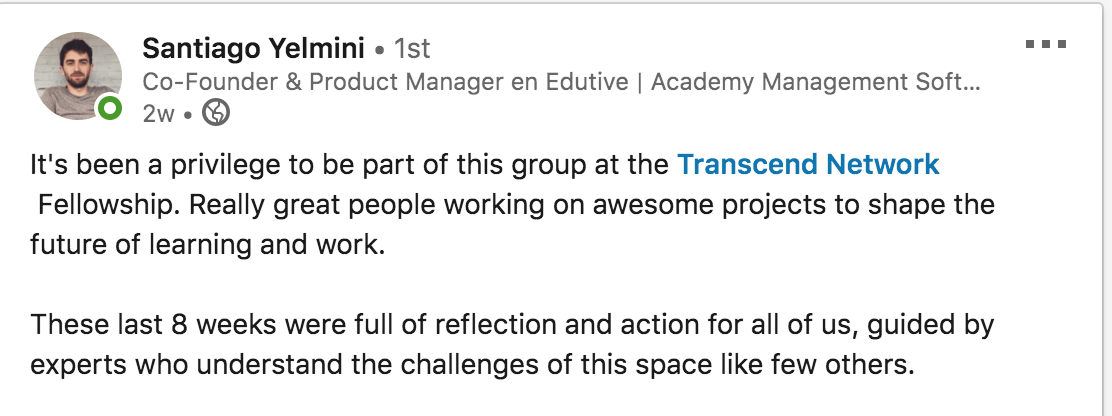The width and height of the screenshot is (1112, 416).
Task: Click the truncated Academy Management Soft… text
Action: point(816,82)
